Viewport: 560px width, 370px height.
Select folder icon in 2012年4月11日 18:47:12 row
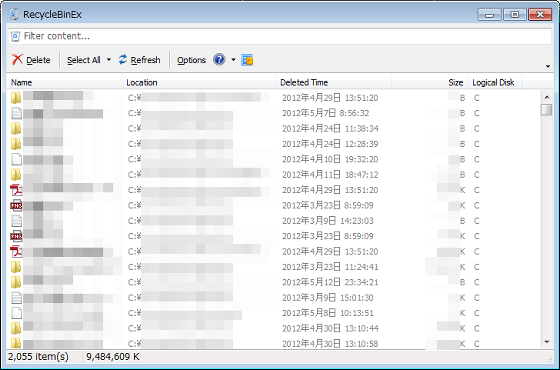[x=16, y=175]
